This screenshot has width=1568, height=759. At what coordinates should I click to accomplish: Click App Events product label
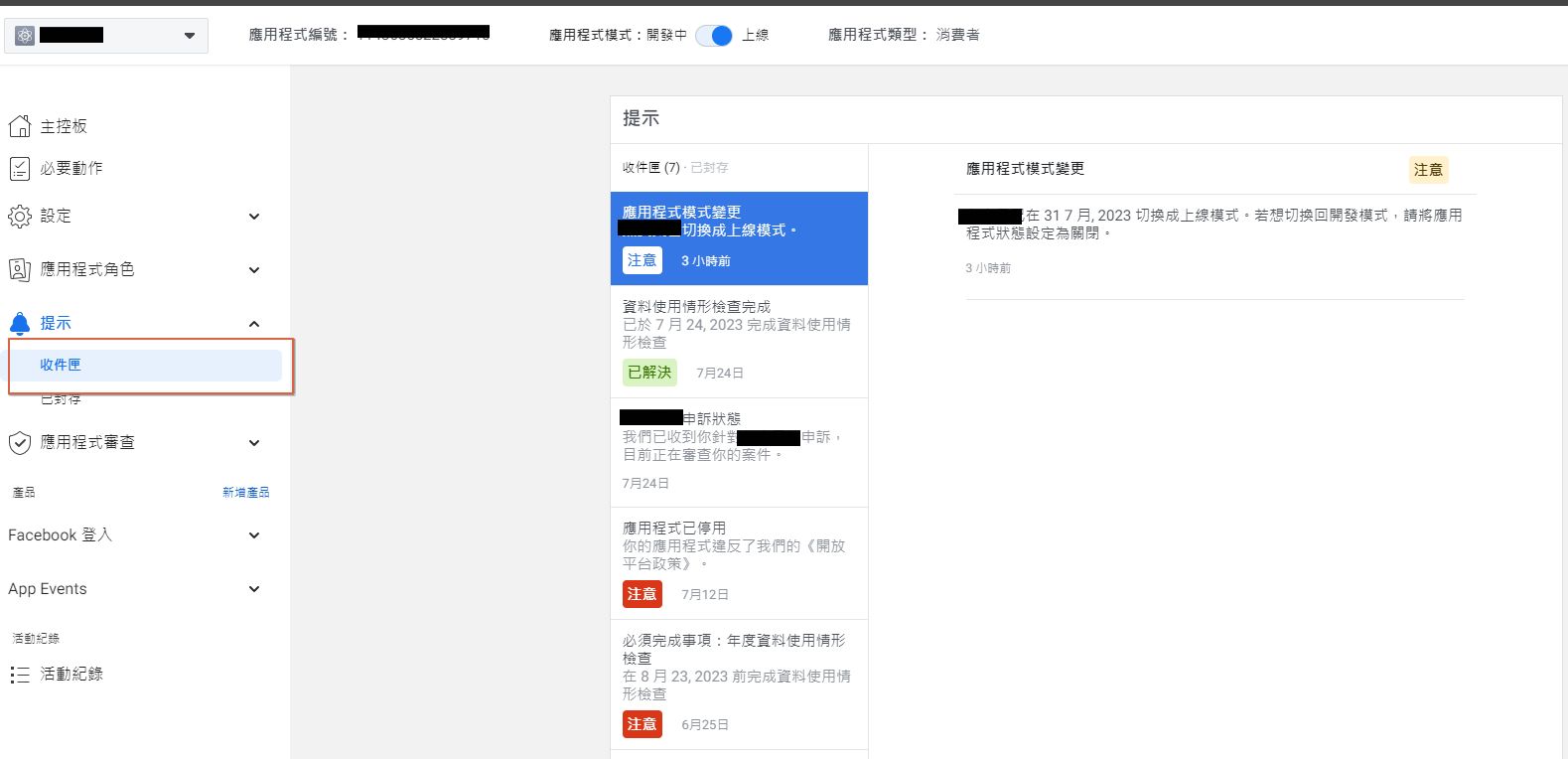[x=48, y=588]
